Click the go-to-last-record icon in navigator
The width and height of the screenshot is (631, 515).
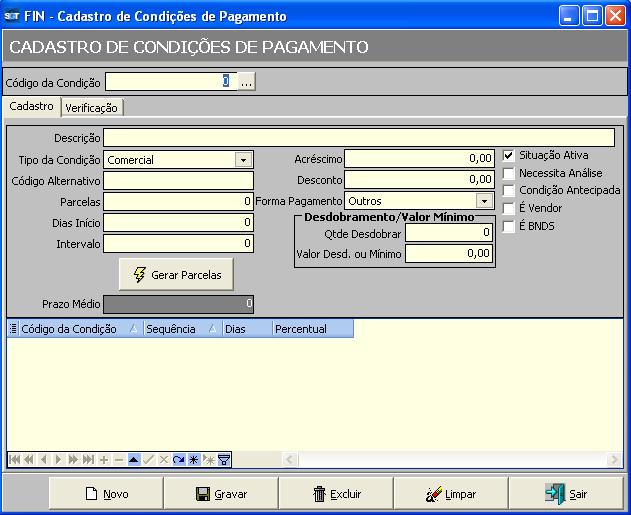pyautogui.click(x=88, y=459)
